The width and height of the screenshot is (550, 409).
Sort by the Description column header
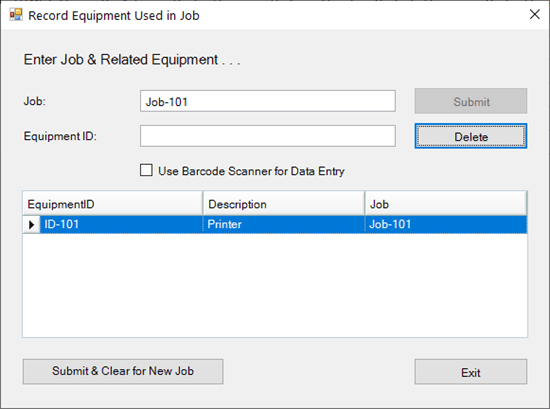coord(284,204)
